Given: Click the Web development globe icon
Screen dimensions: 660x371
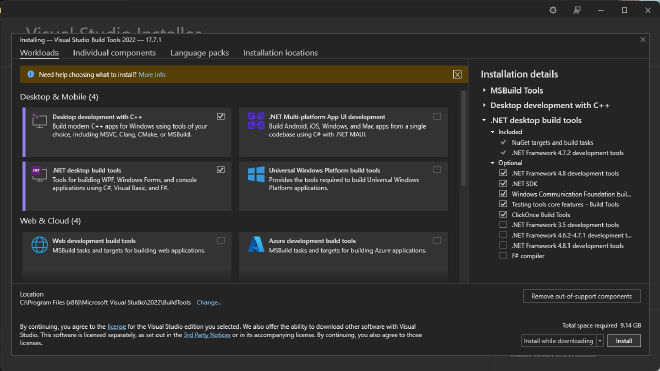Looking at the screenshot, I should click(39, 245).
